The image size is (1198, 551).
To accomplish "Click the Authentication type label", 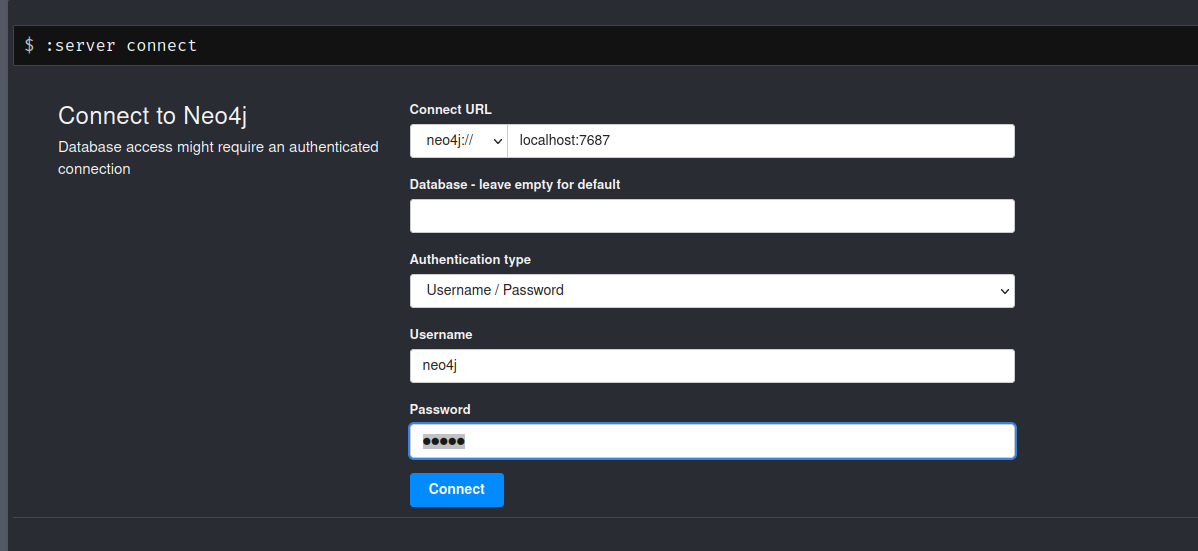I will 470,259.
